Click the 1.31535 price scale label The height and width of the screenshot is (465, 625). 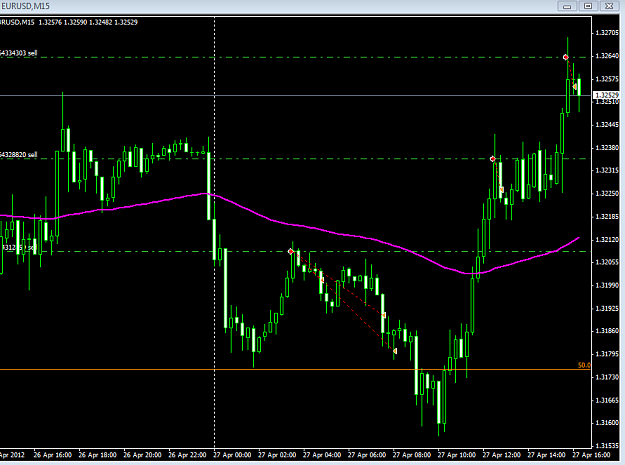[x=607, y=445]
